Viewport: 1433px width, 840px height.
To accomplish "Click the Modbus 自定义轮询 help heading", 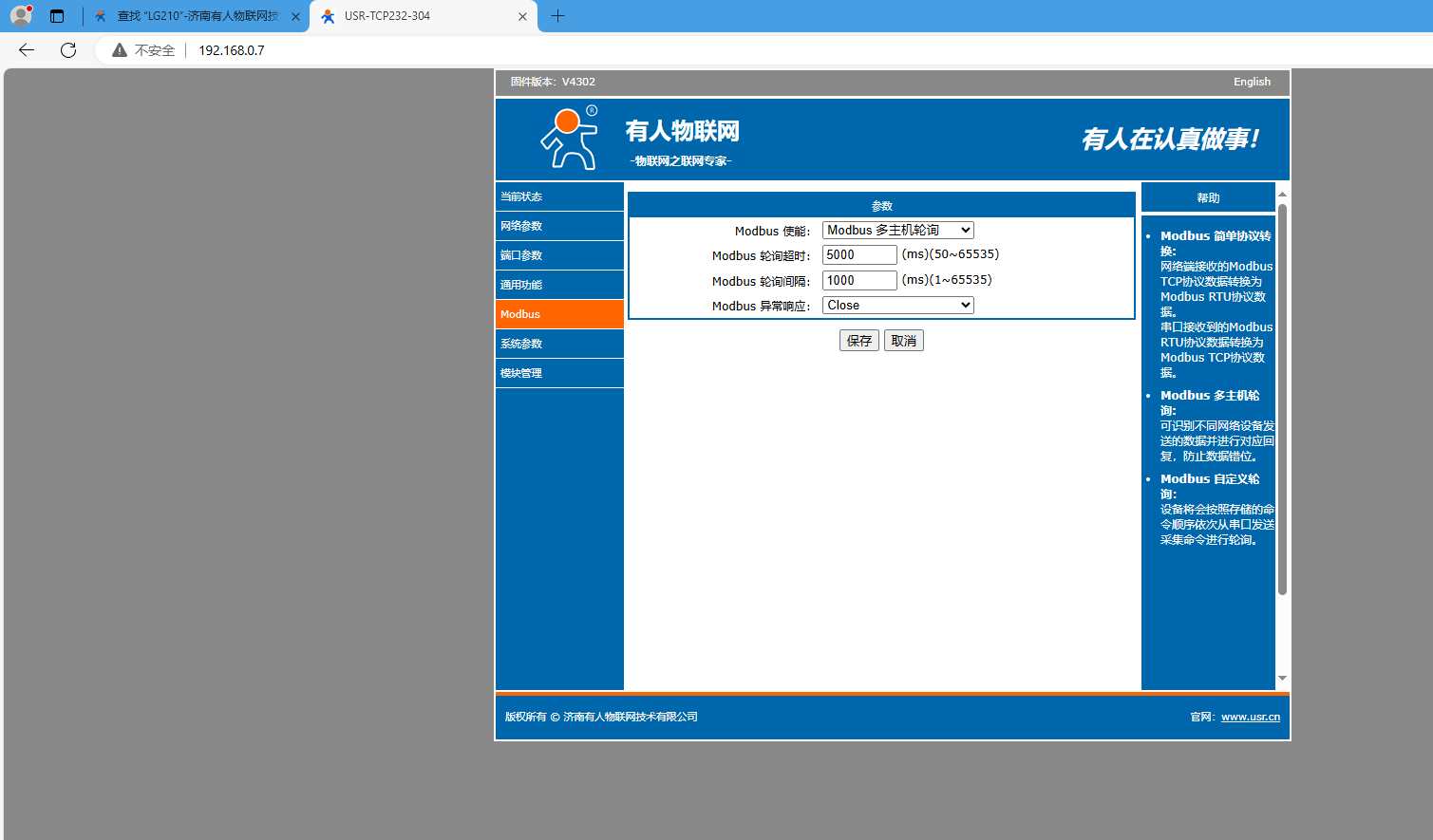I will coord(1210,487).
